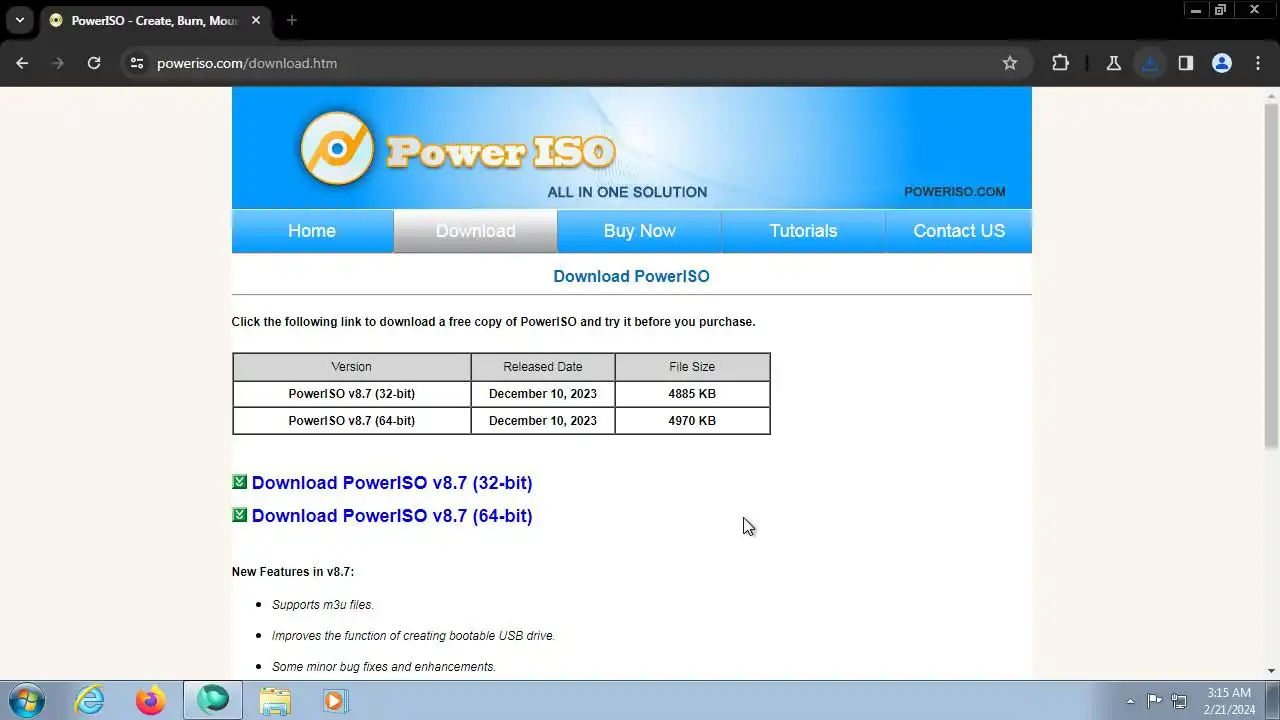
Task: Open a new browser tab
Action: 292,20
